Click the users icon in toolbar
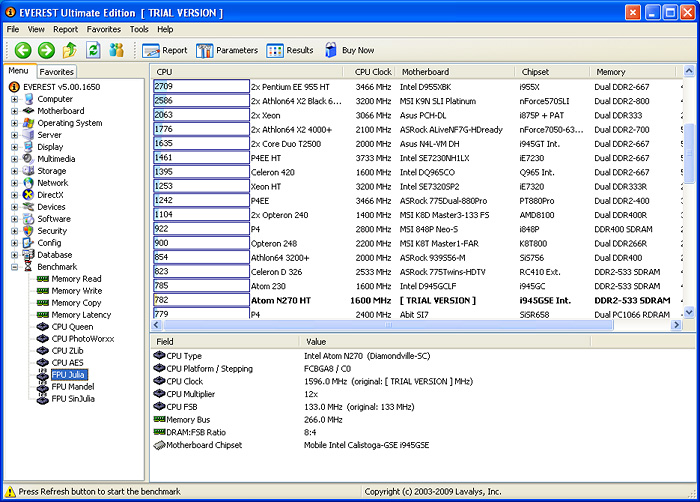The height and width of the screenshot is (502, 700). [x=117, y=50]
